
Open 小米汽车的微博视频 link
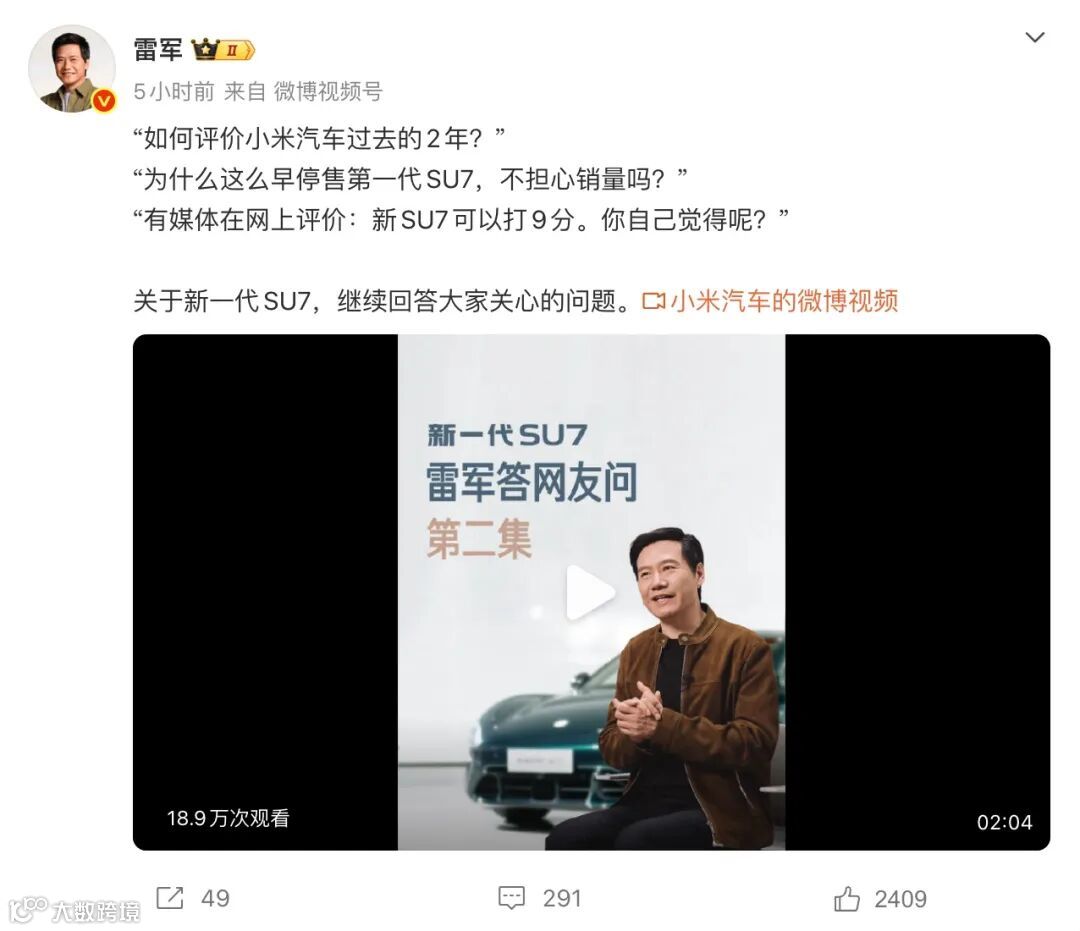tap(784, 301)
